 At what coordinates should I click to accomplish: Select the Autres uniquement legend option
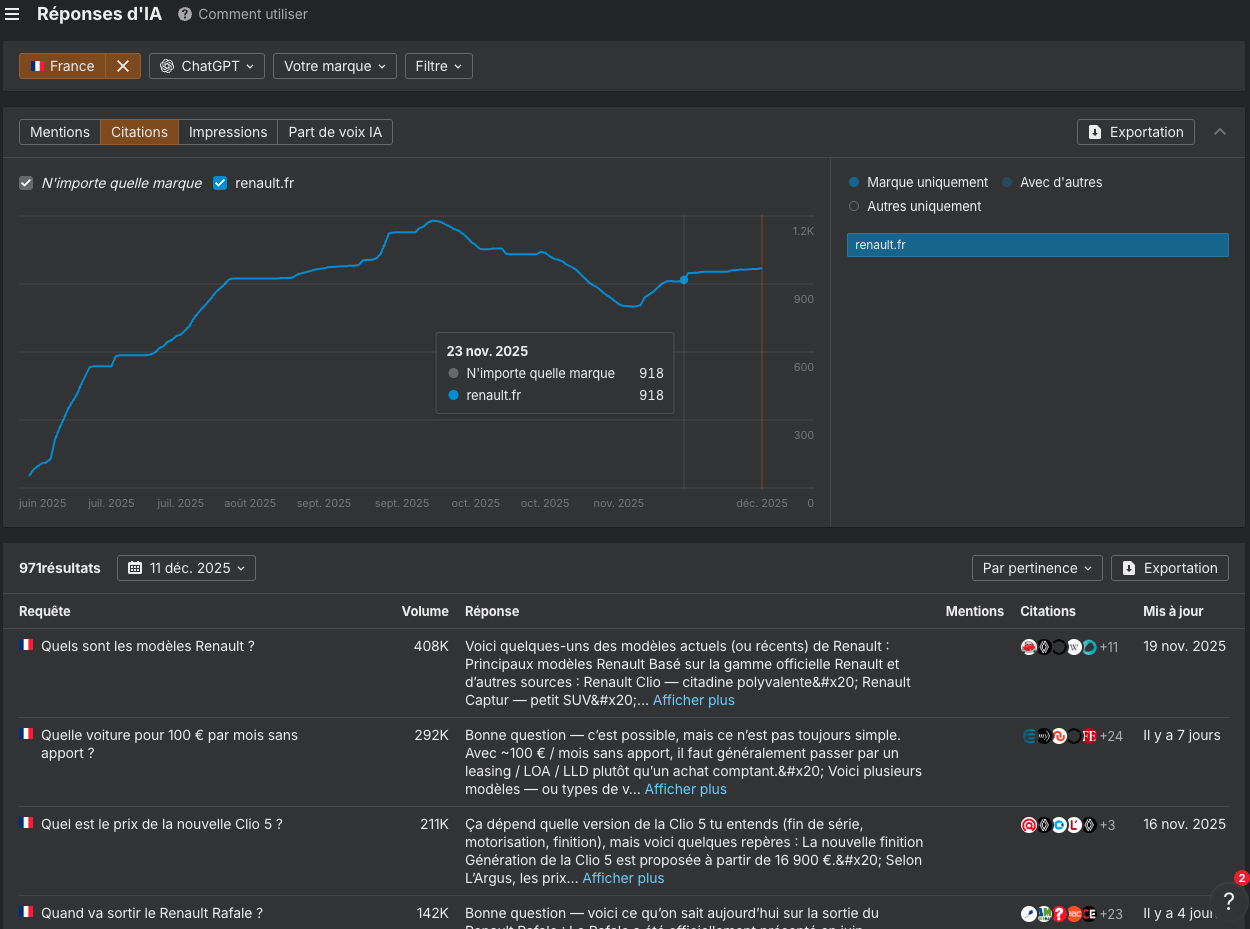click(854, 206)
